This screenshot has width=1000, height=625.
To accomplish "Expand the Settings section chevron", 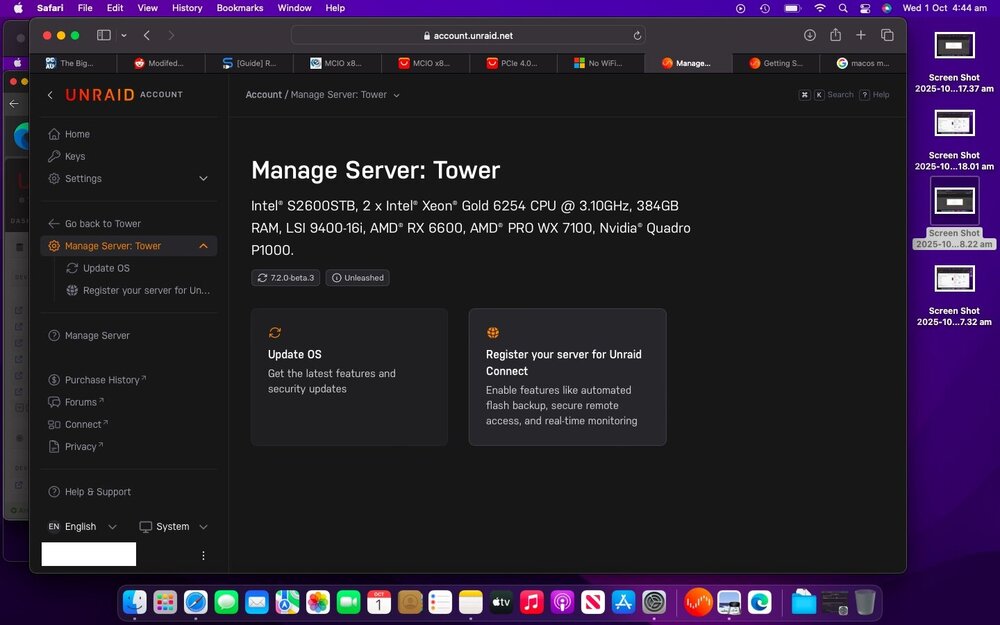I will [x=203, y=179].
